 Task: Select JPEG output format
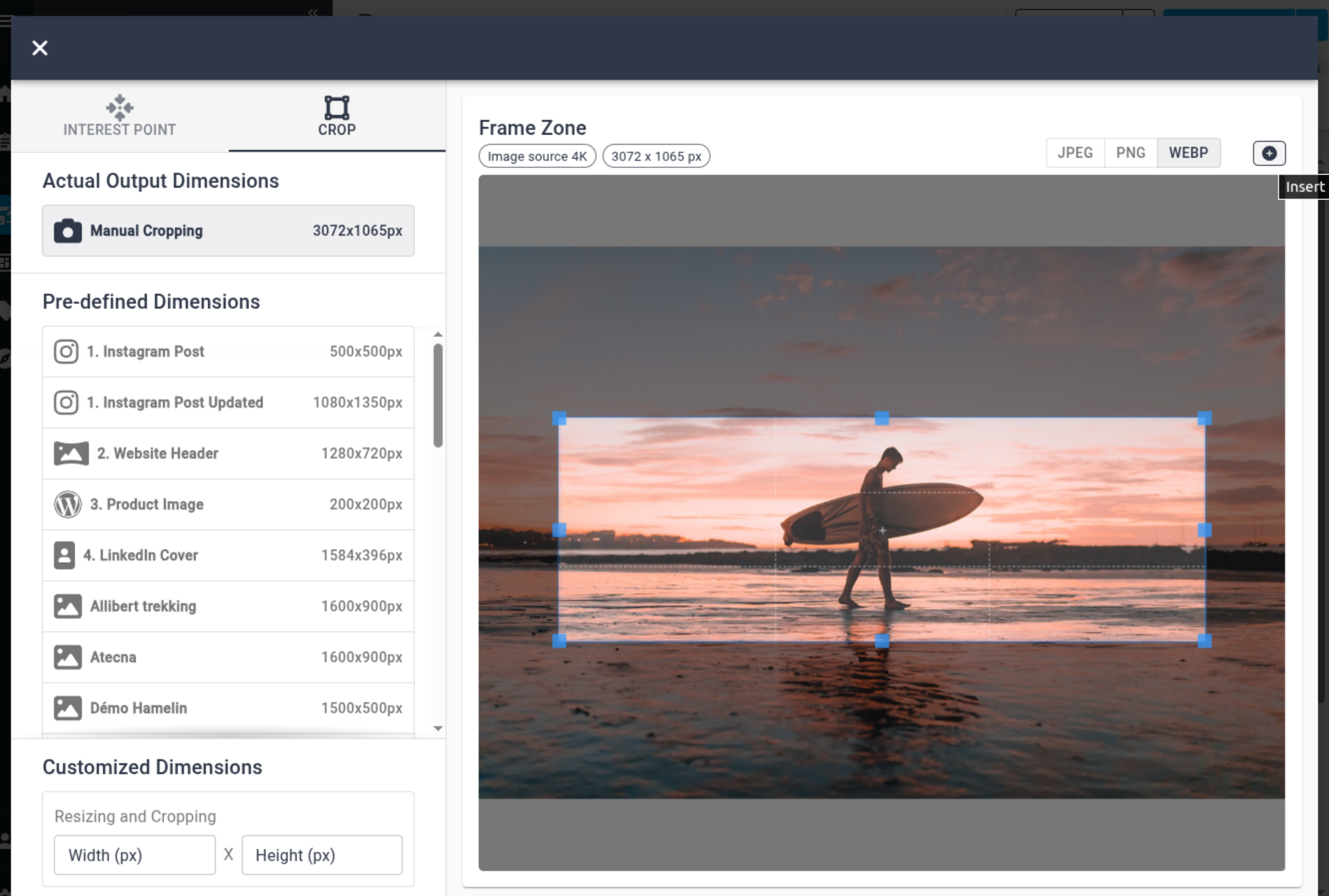(1075, 153)
